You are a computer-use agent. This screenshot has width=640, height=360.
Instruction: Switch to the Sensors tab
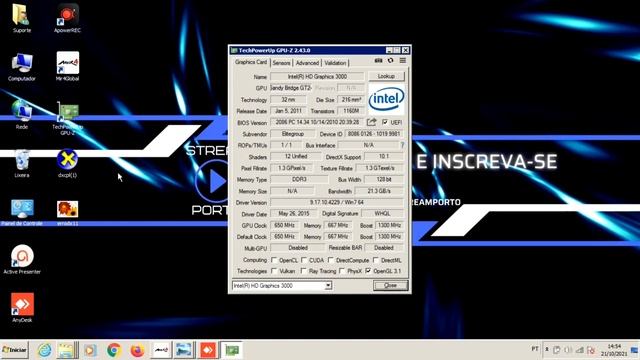281,63
